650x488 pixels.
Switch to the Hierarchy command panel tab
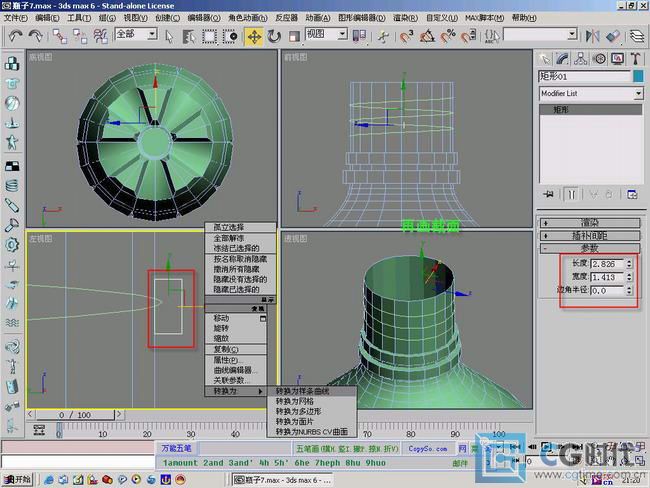[x=581, y=59]
